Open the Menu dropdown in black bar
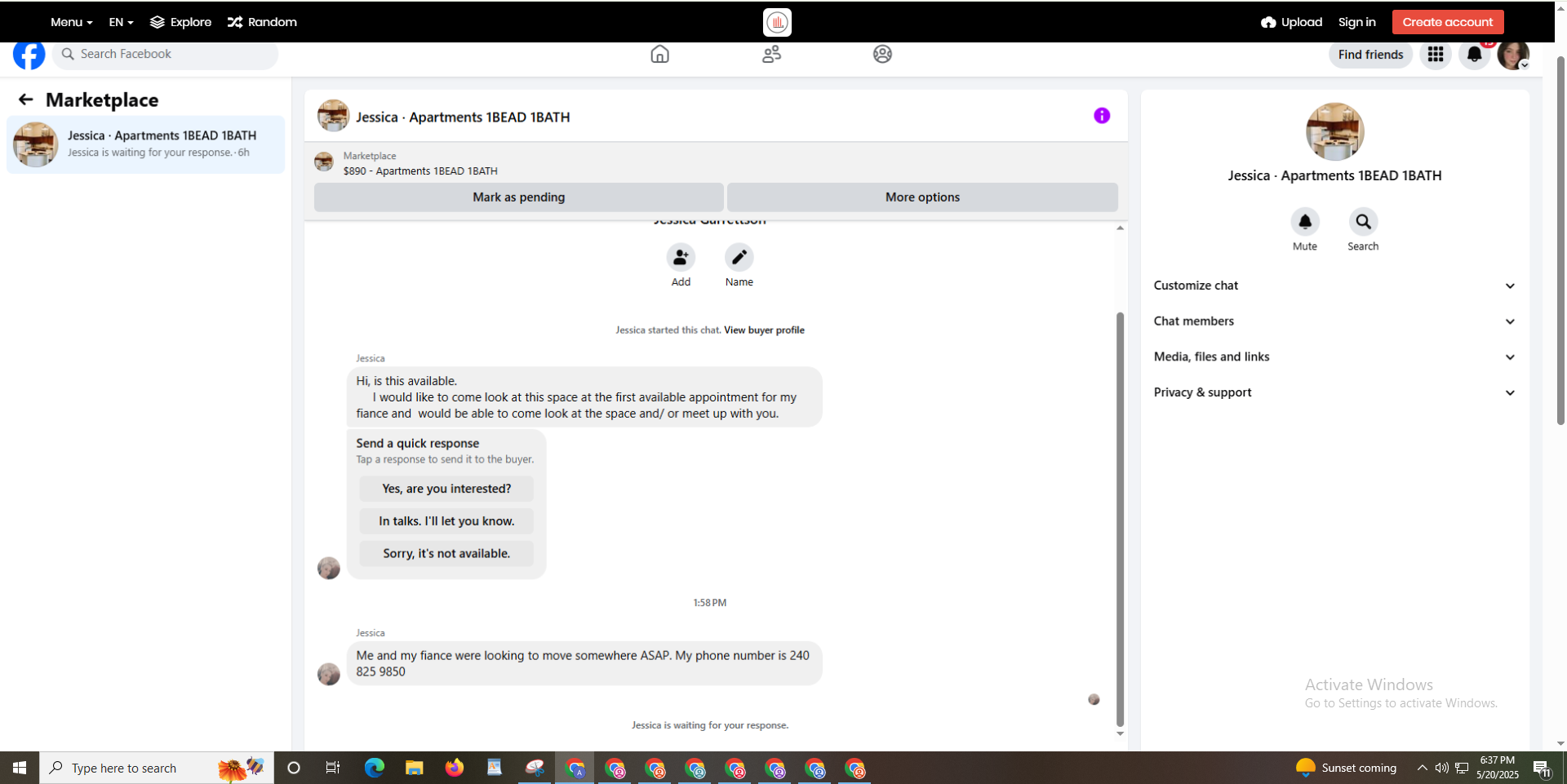 pos(71,22)
